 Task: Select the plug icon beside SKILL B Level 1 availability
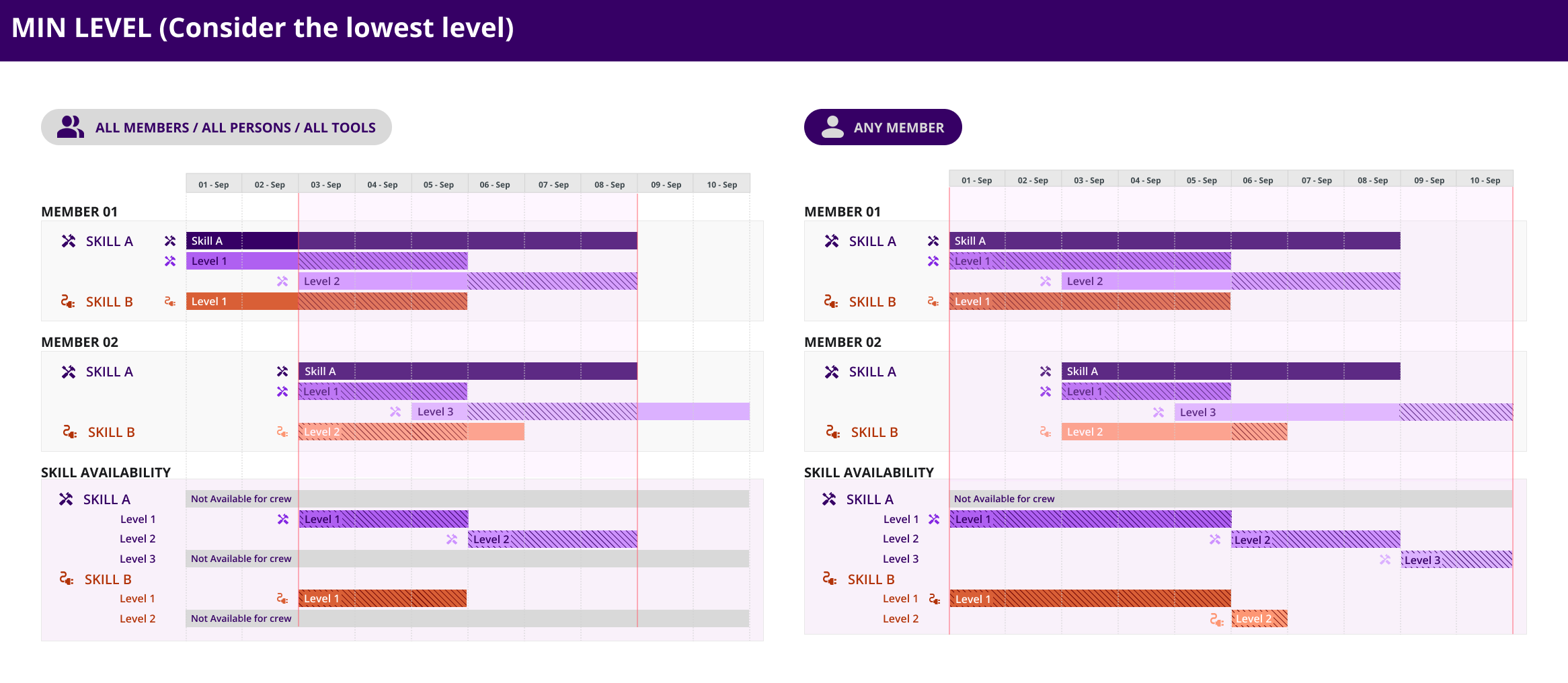(282, 598)
